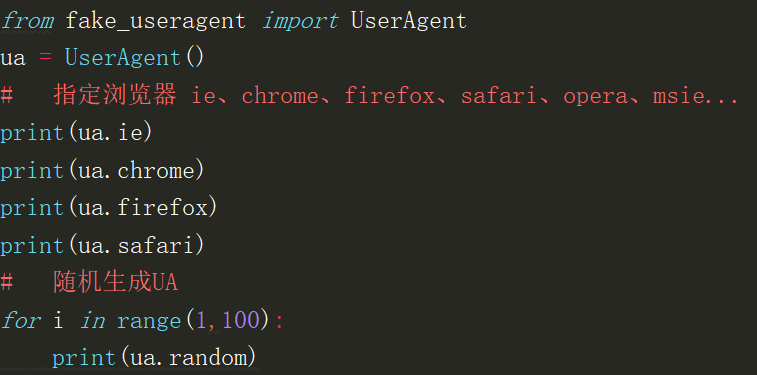Click 'safari' in print(ua.safari)
Image resolution: width=757 pixels, height=375 pixels.
point(155,246)
